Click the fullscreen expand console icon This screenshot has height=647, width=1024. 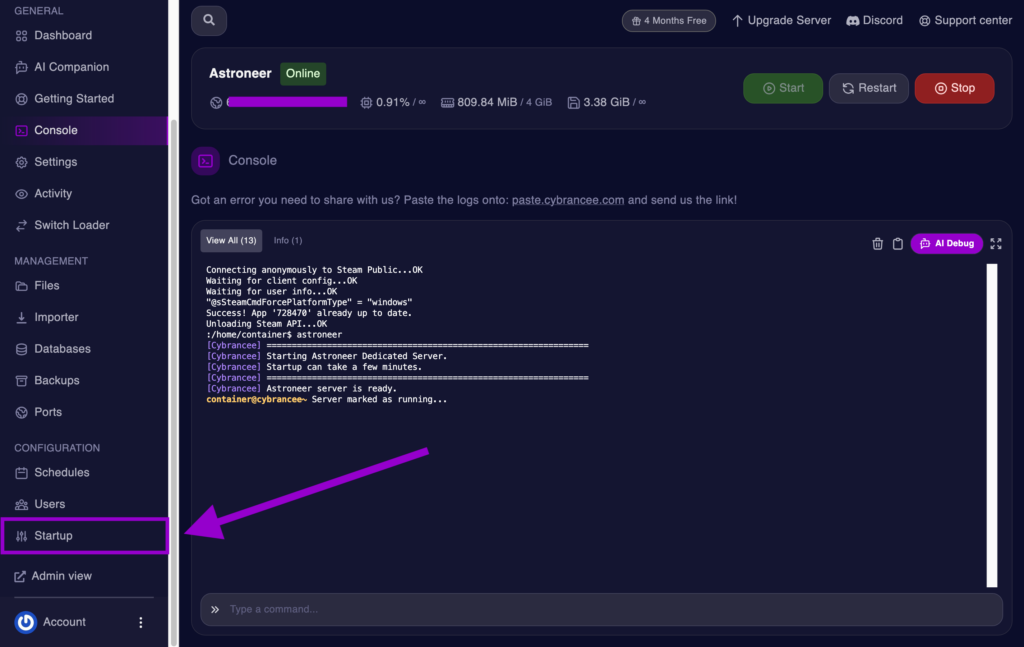996,244
